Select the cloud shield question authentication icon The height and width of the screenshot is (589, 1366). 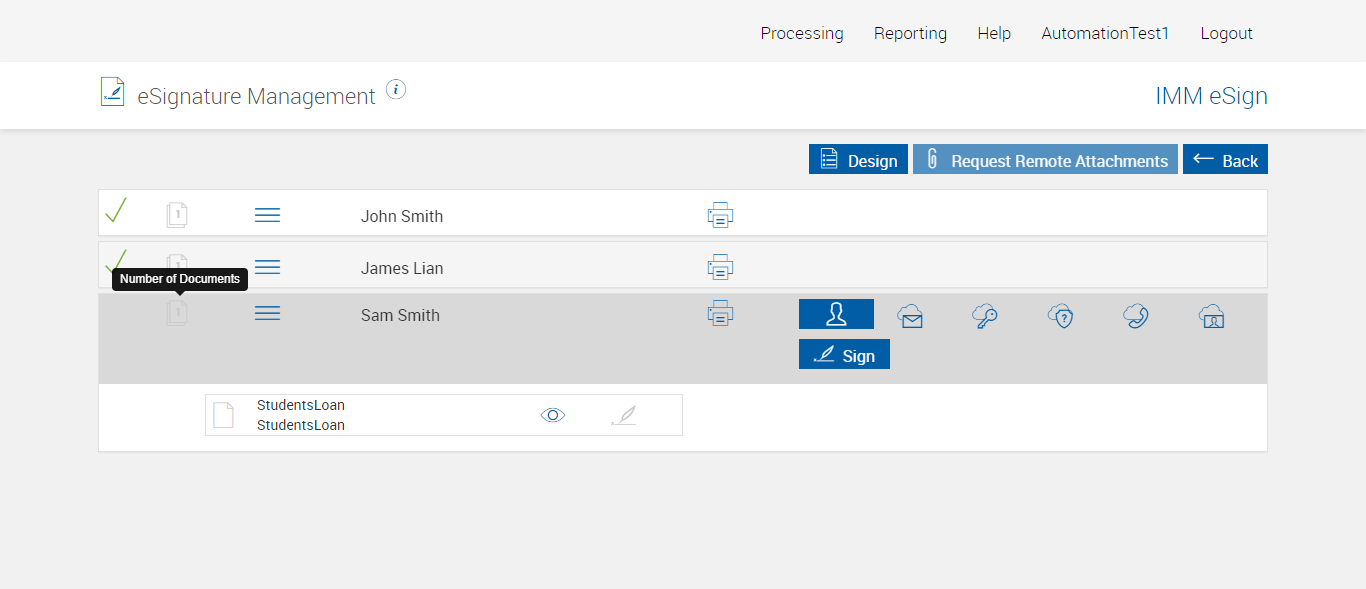click(x=1060, y=317)
